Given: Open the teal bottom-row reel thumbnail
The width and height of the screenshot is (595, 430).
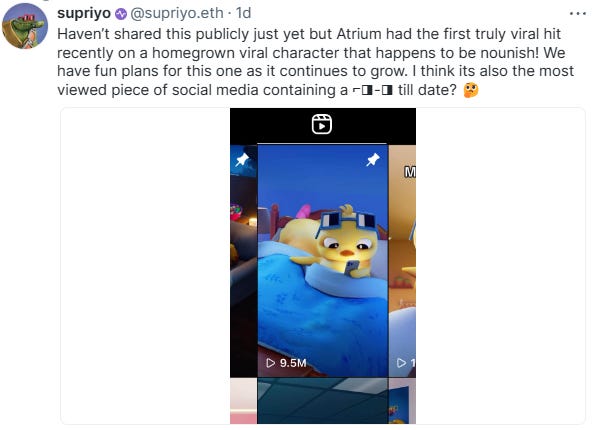Looking at the screenshot, I should click(323, 401).
